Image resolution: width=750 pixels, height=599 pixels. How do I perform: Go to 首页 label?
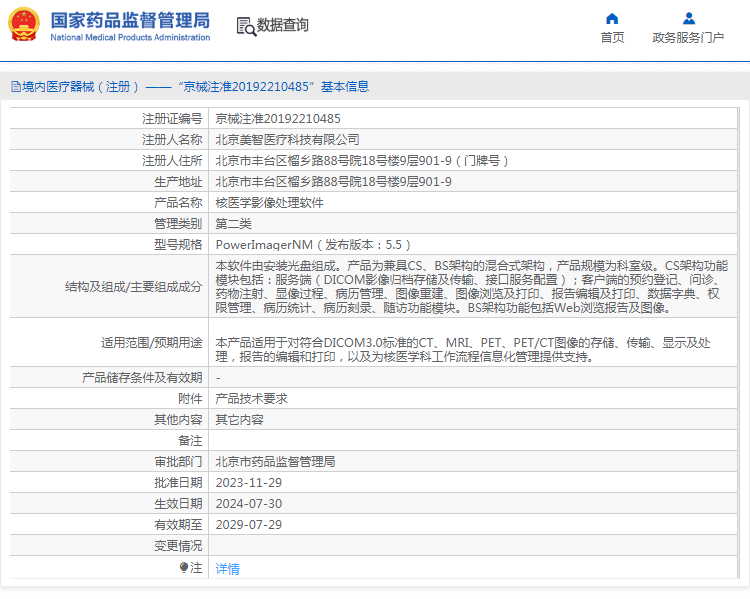pyautogui.click(x=612, y=37)
